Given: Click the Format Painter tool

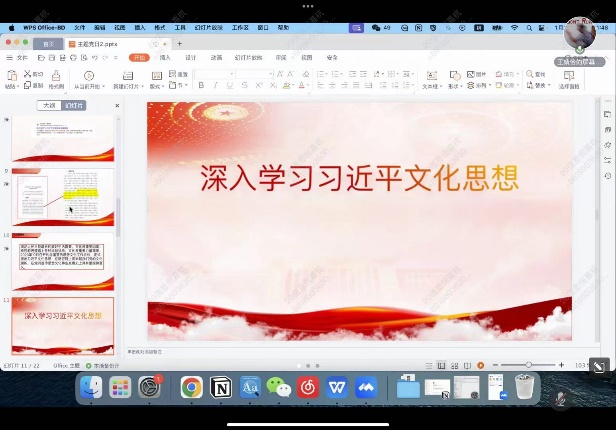Looking at the screenshot, I should (x=57, y=80).
